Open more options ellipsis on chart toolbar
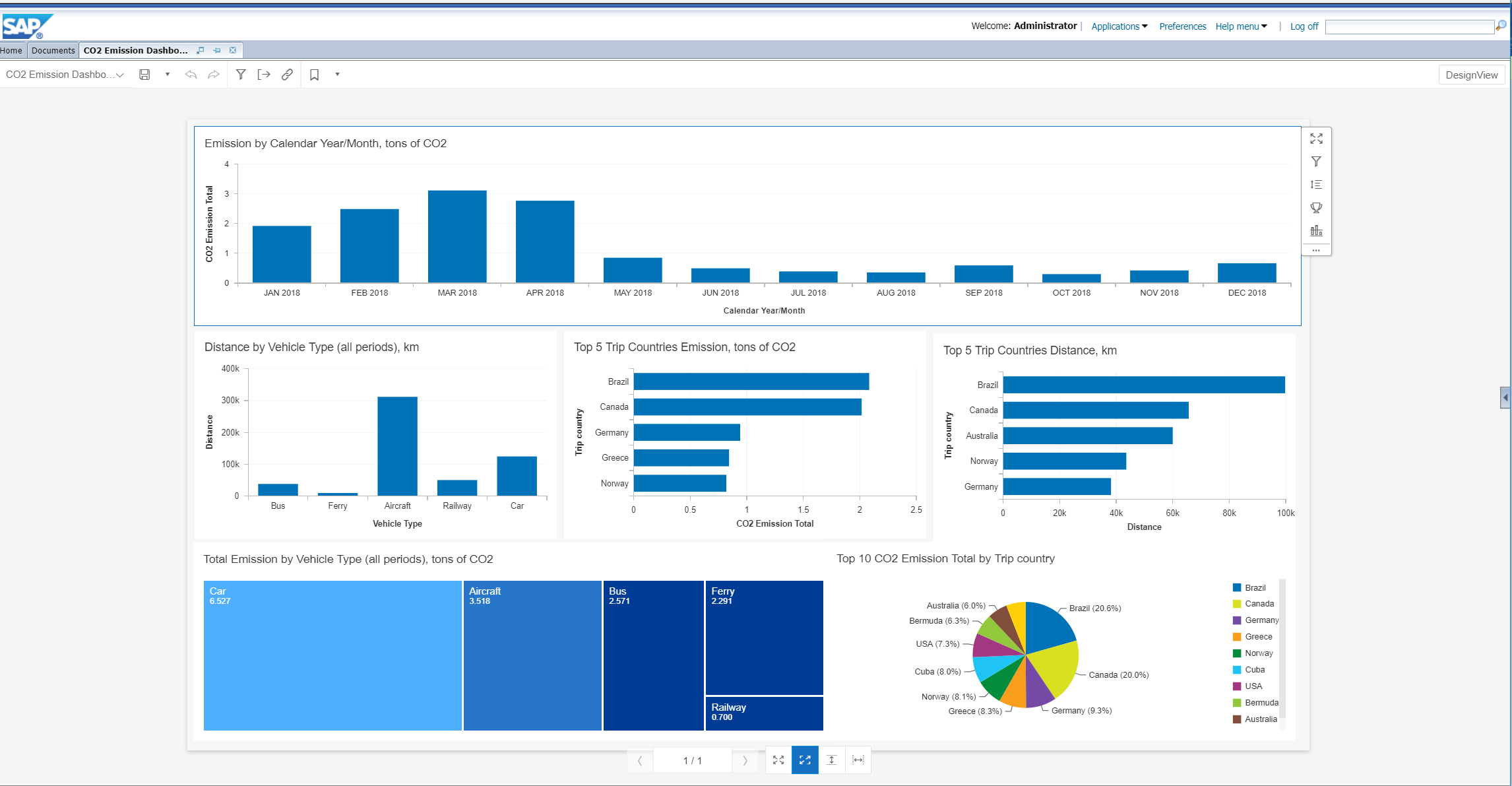 [x=1316, y=250]
